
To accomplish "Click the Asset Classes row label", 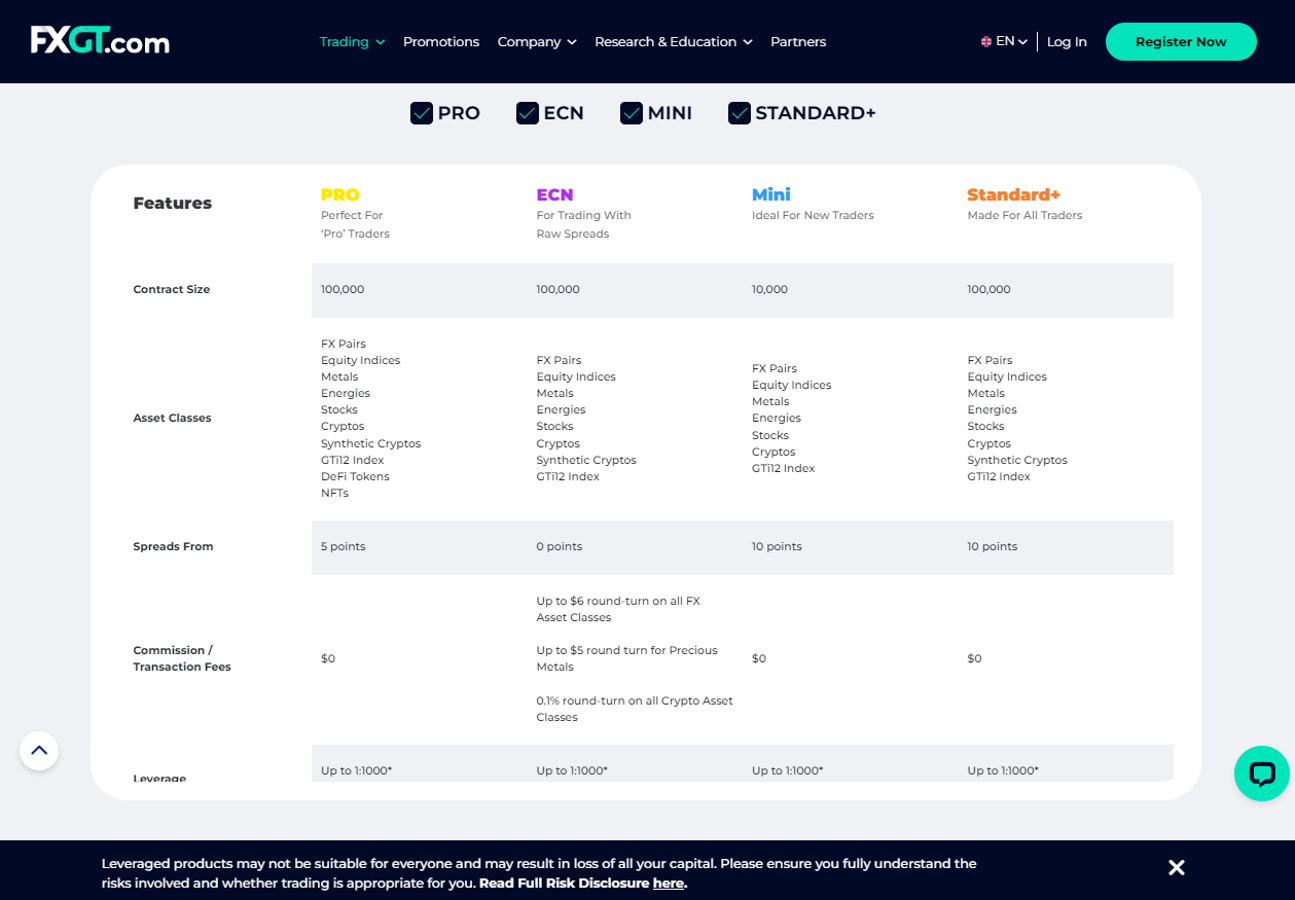I will point(172,418).
